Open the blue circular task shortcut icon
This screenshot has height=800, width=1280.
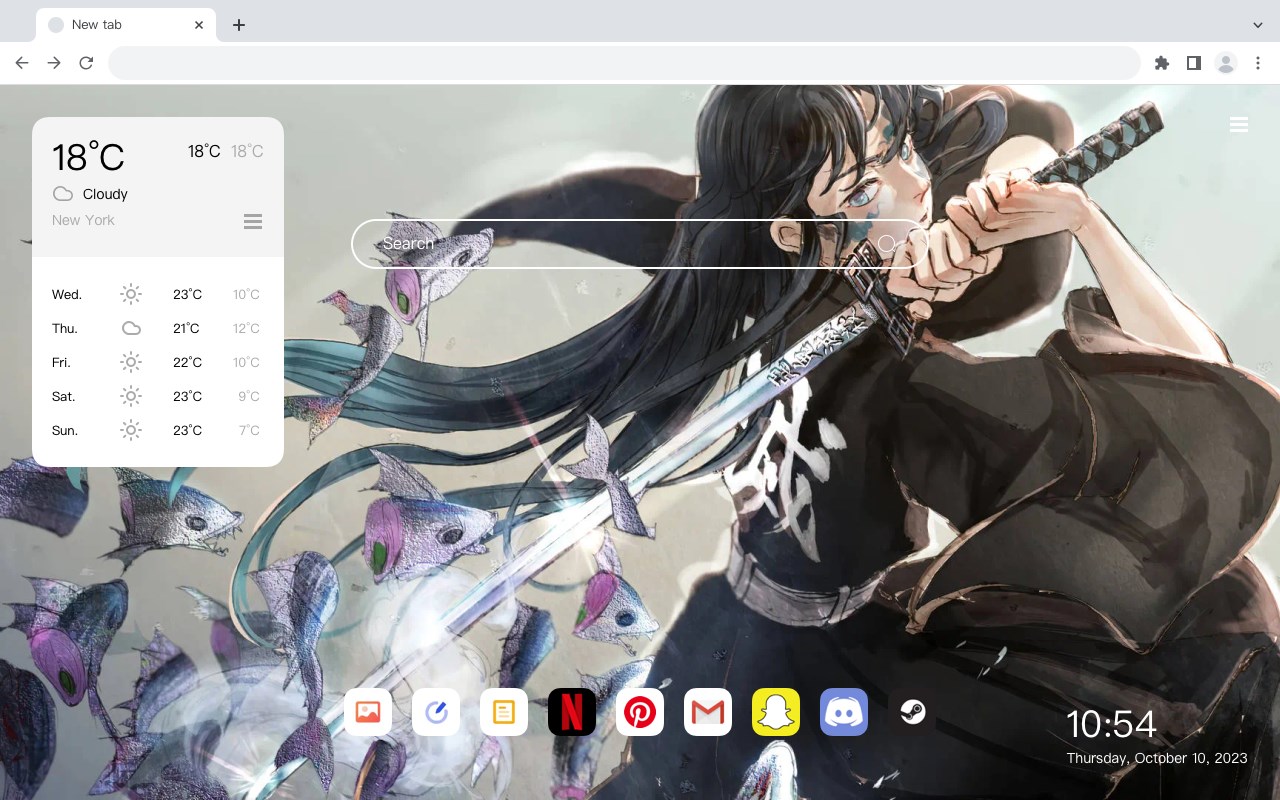pyautogui.click(x=436, y=712)
